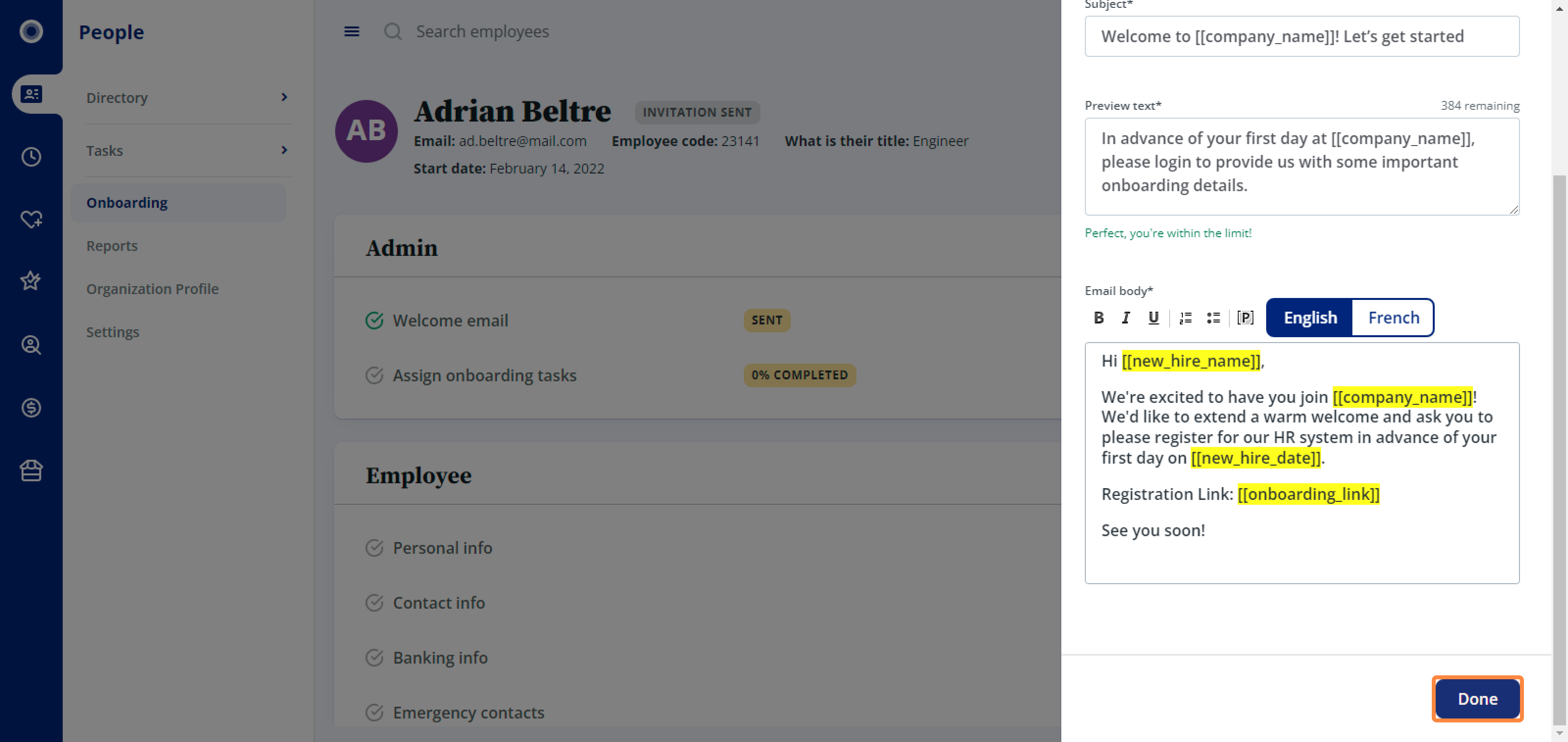Click inside the Email body editor

(x=1302, y=463)
